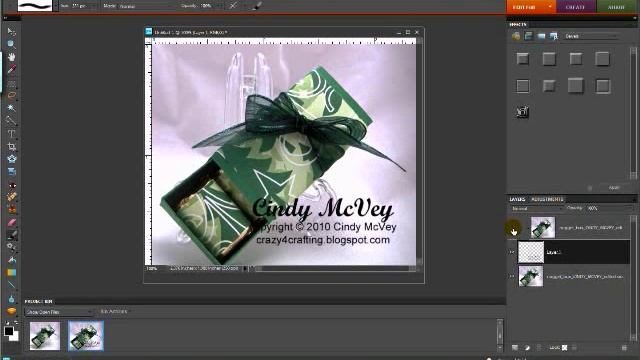Click Create Adjustment Layer icon
Image resolution: width=640 pixels, height=360 pixels.
pos(527,348)
